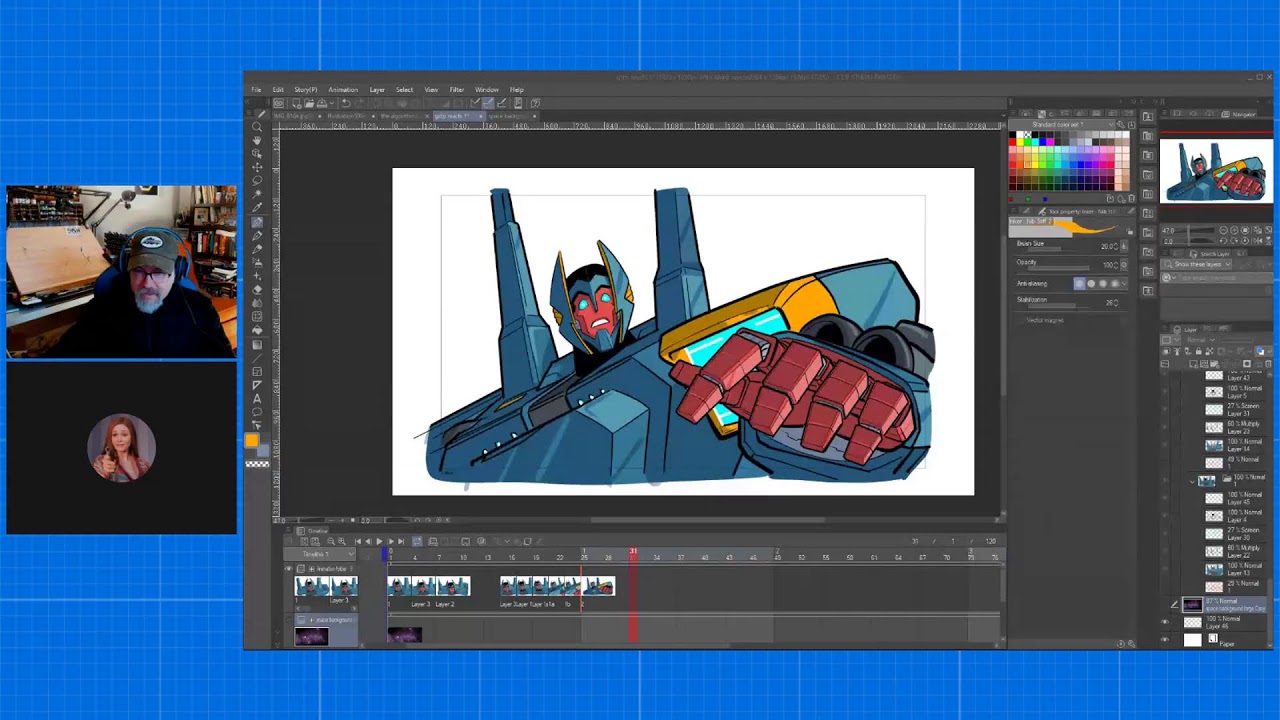Select the Lasso selection tool
This screenshot has height=720, width=1280.
257,181
